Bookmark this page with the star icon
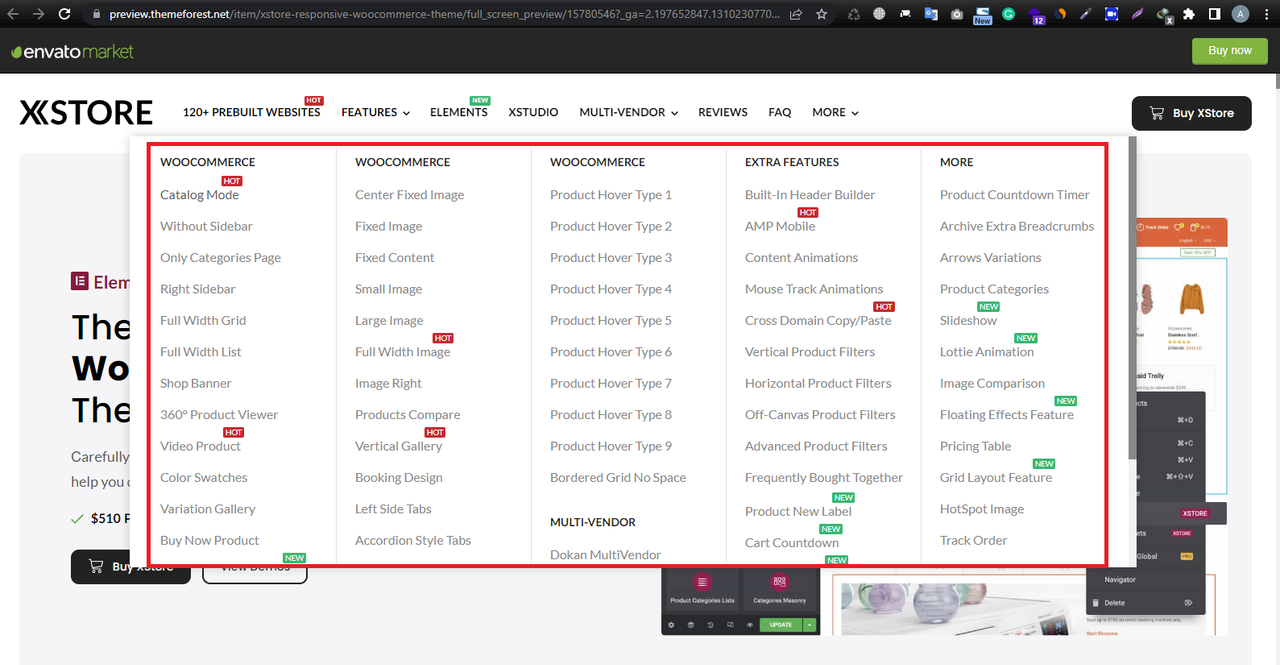 point(821,15)
